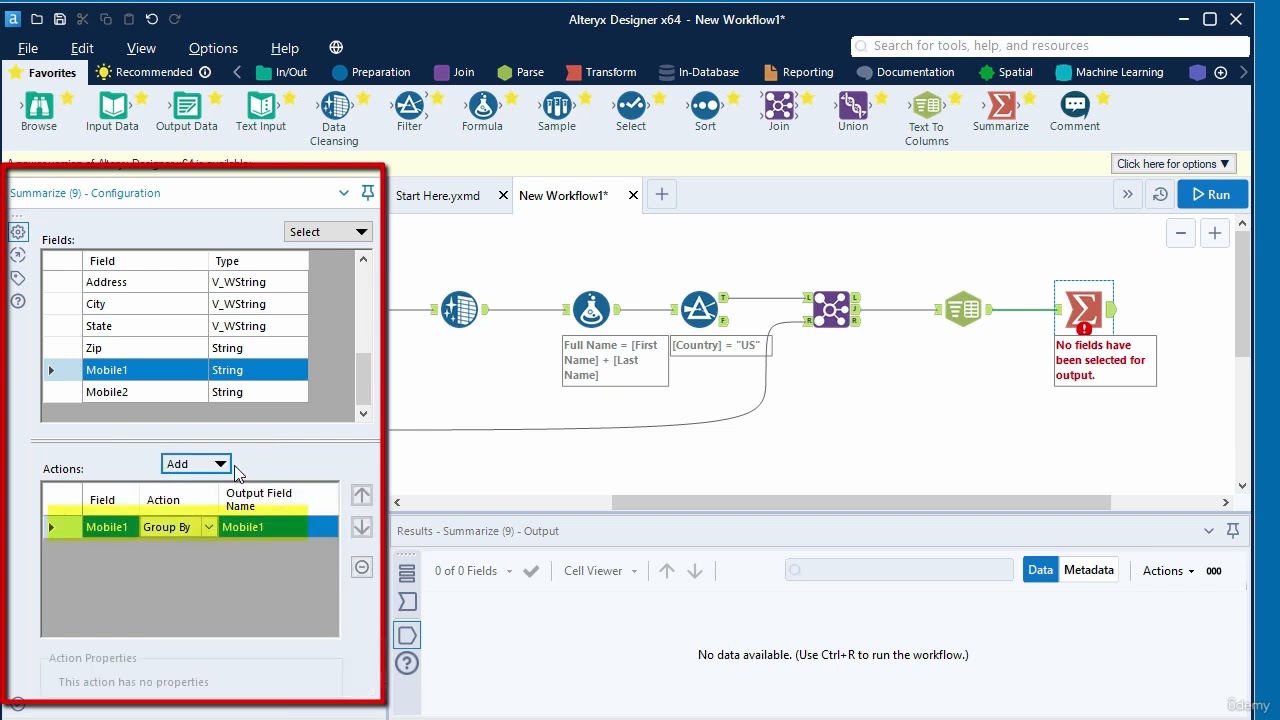Choose the Formula tool in the palette
The image size is (1280, 720).
[x=482, y=111]
